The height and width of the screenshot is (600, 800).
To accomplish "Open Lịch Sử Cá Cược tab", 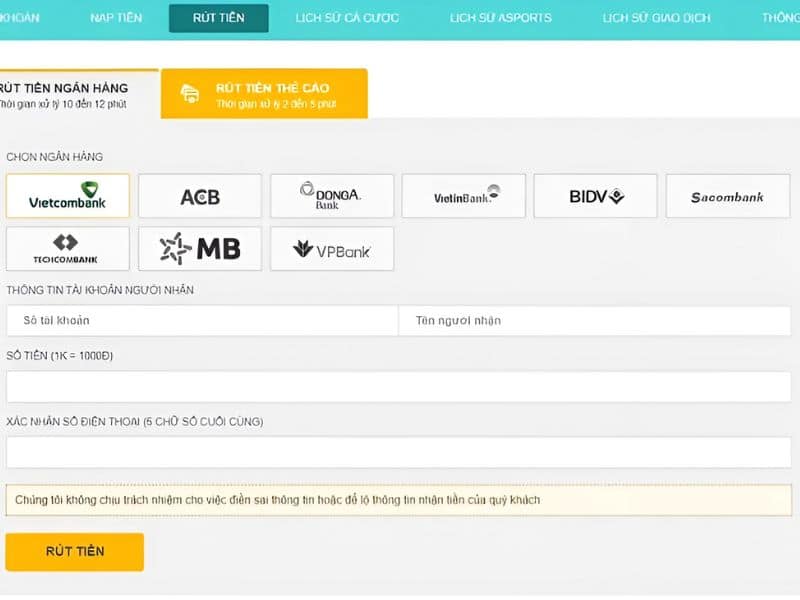I will (x=347, y=18).
